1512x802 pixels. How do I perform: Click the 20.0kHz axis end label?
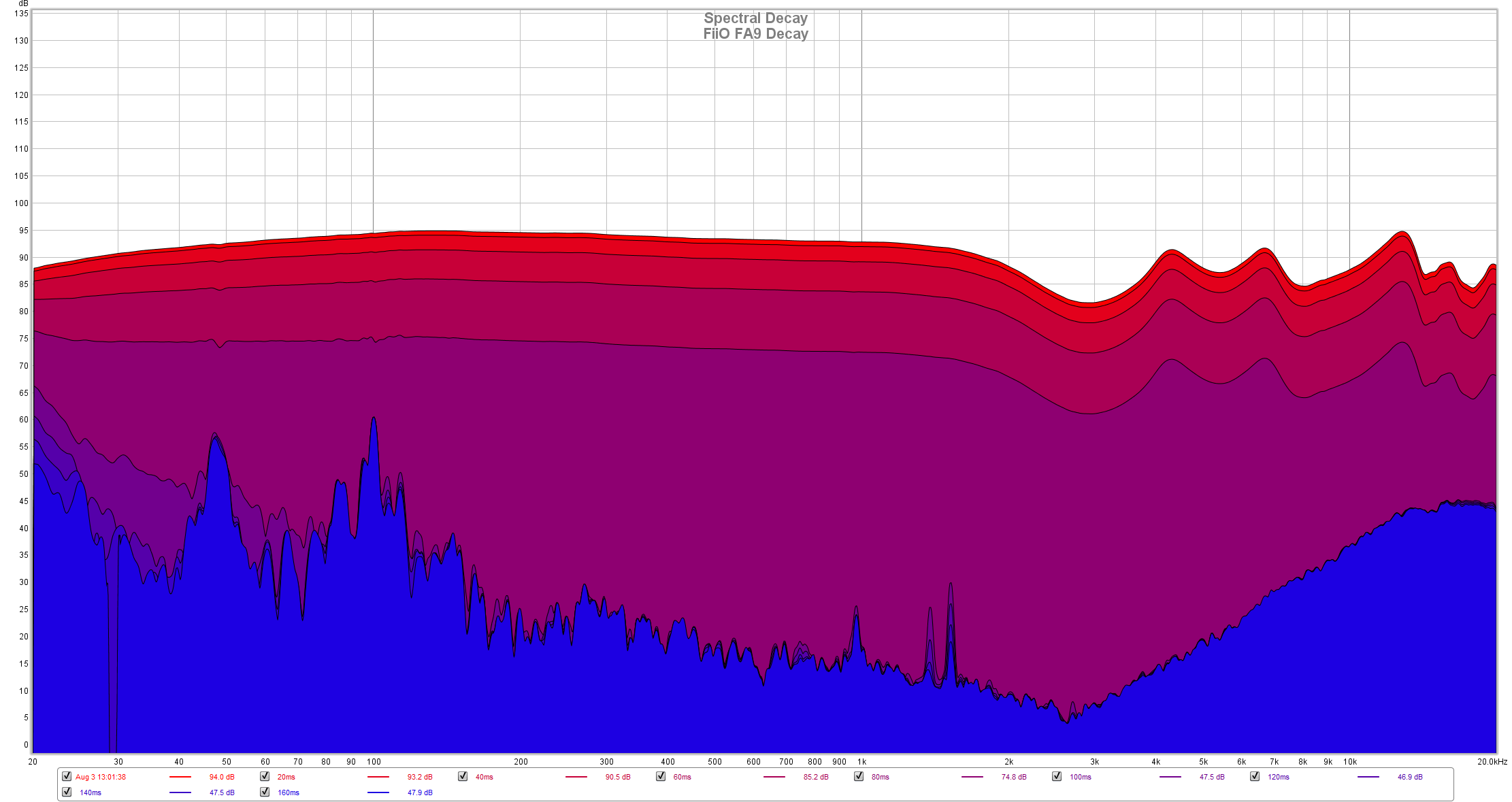(x=1492, y=762)
